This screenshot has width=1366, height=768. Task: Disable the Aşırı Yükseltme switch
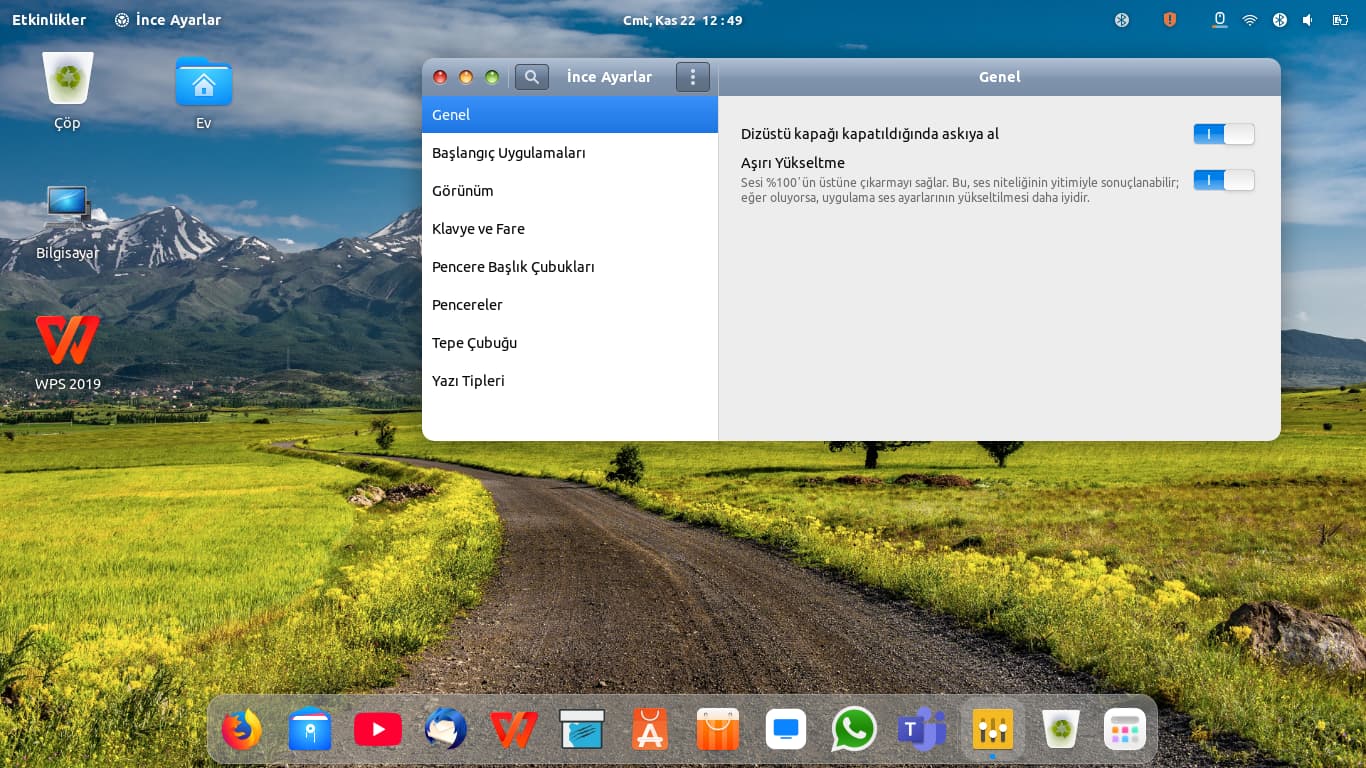[1223, 180]
